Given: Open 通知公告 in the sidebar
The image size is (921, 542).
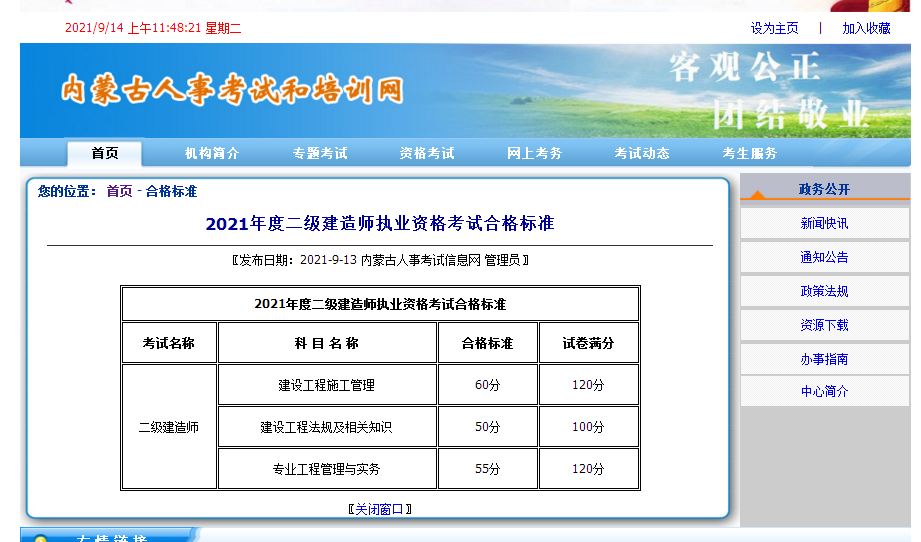Looking at the screenshot, I should pos(824,257).
